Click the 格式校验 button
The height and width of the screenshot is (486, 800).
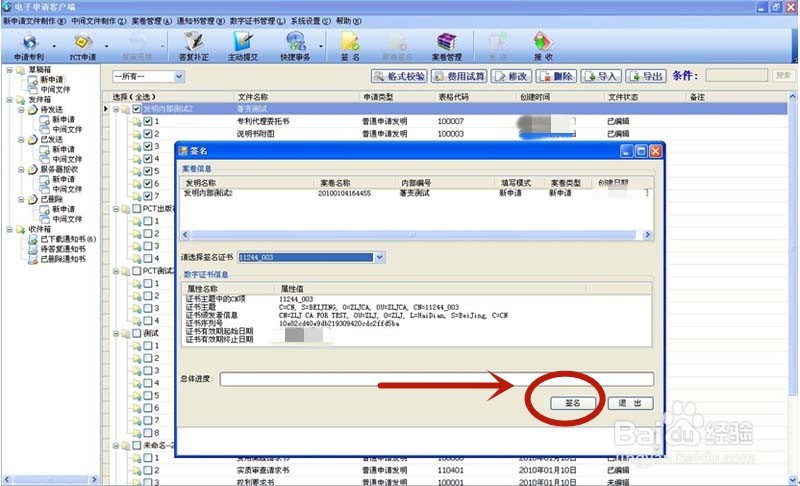(x=399, y=76)
